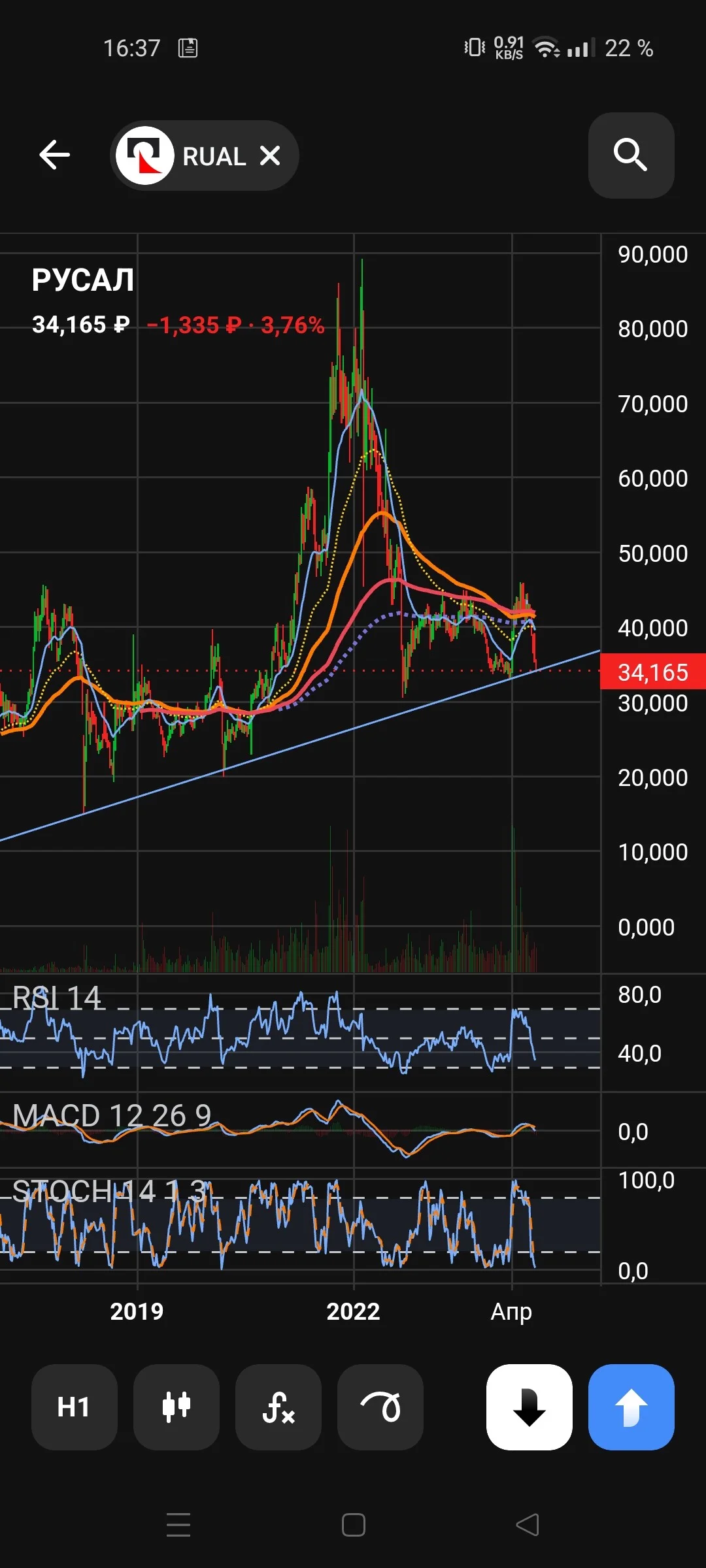Tap the red 34,165 price marker
706x1568 pixels.
tap(653, 672)
